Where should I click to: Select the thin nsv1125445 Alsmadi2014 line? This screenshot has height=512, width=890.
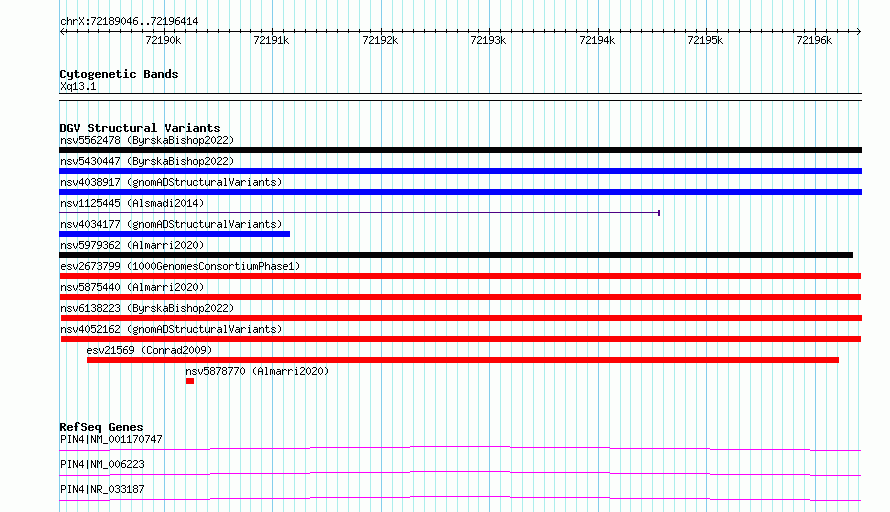359,213
